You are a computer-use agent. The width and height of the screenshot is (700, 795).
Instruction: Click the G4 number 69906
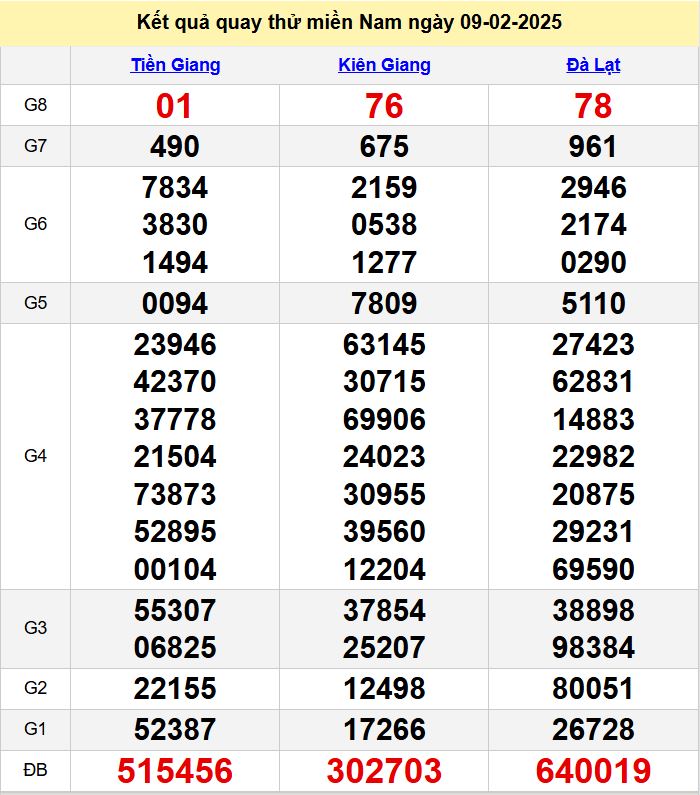point(384,420)
